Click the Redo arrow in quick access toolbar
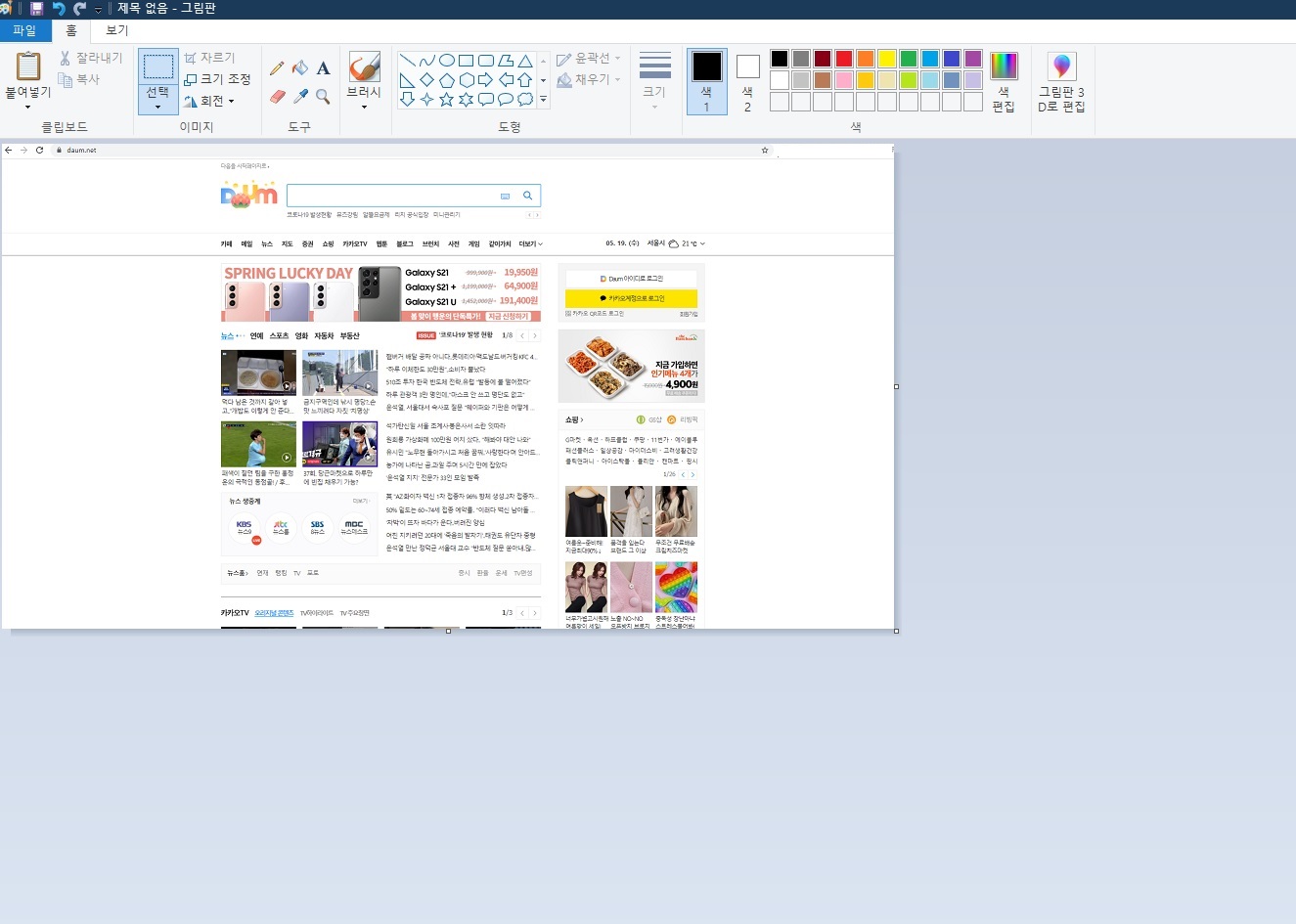This screenshot has height=924, width=1296. [80, 9]
